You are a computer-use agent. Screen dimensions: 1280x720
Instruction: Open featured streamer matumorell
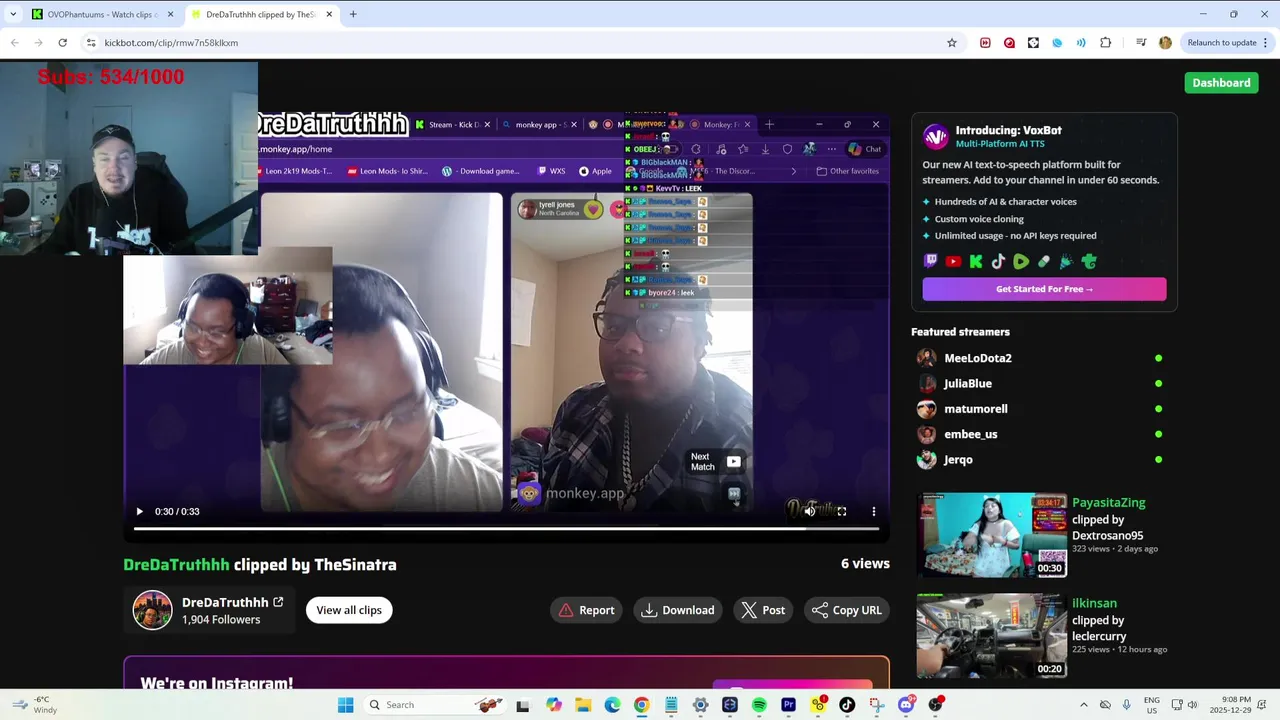point(976,409)
